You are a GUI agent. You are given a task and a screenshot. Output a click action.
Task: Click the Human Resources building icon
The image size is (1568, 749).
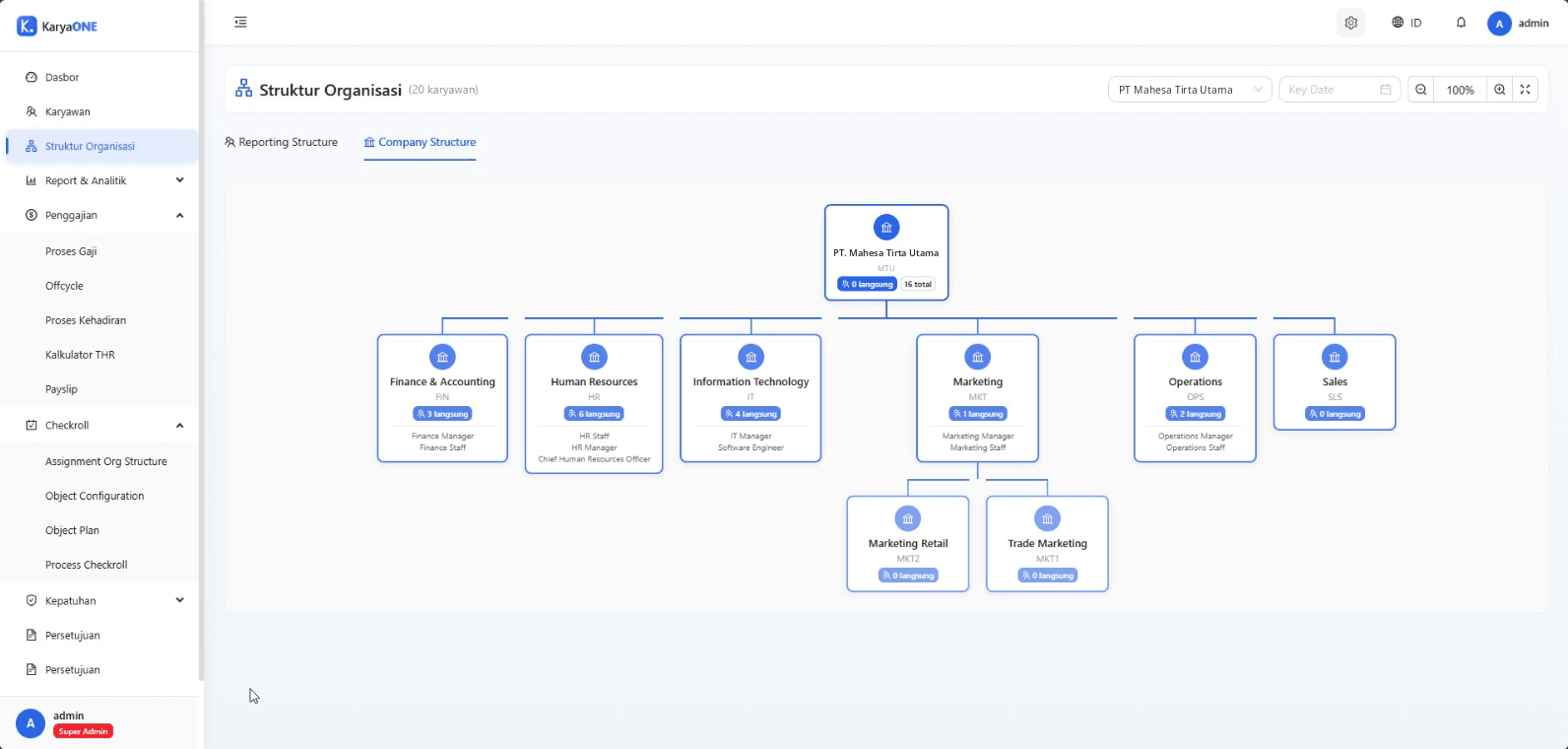(594, 357)
